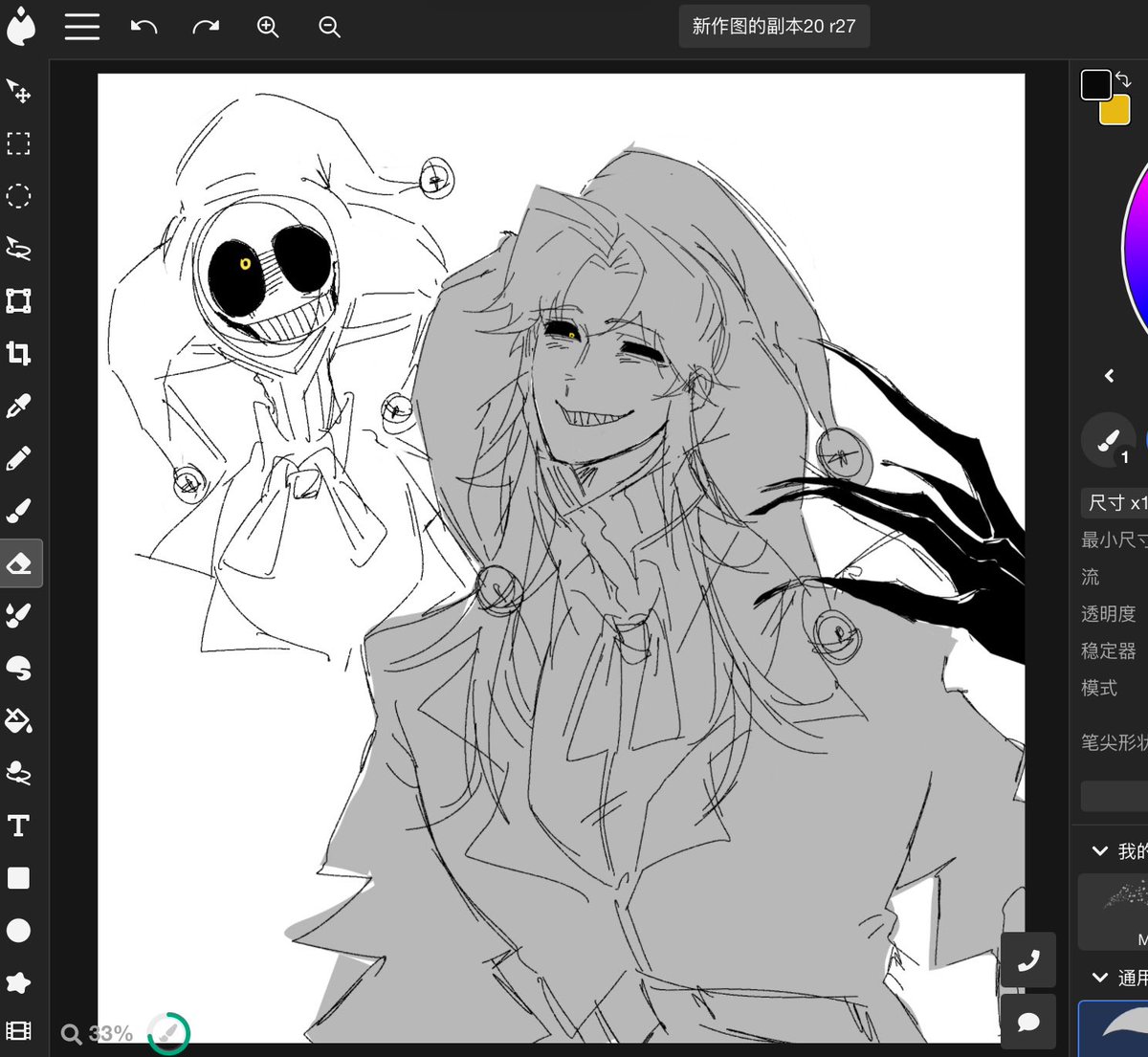Click the 透明度 opacity setting

click(1109, 614)
